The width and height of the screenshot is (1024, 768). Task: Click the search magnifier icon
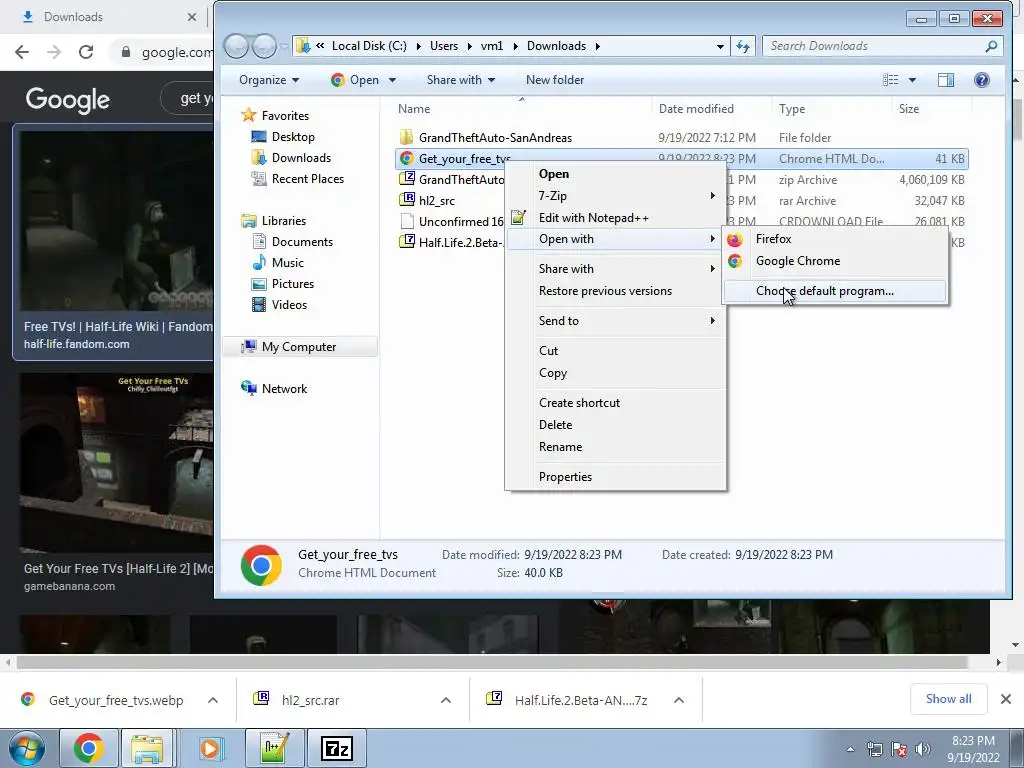(x=991, y=46)
